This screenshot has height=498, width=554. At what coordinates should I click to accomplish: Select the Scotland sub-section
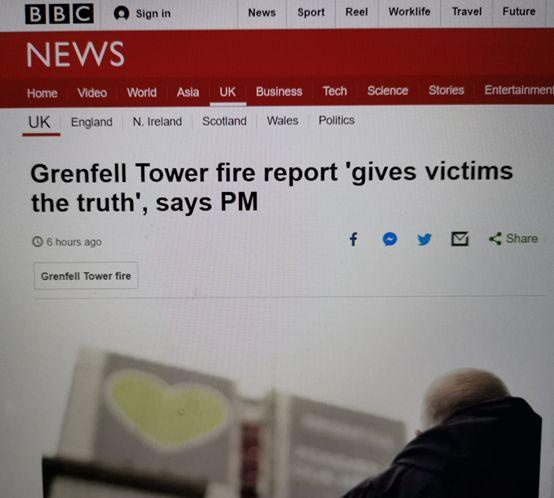pos(224,121)
